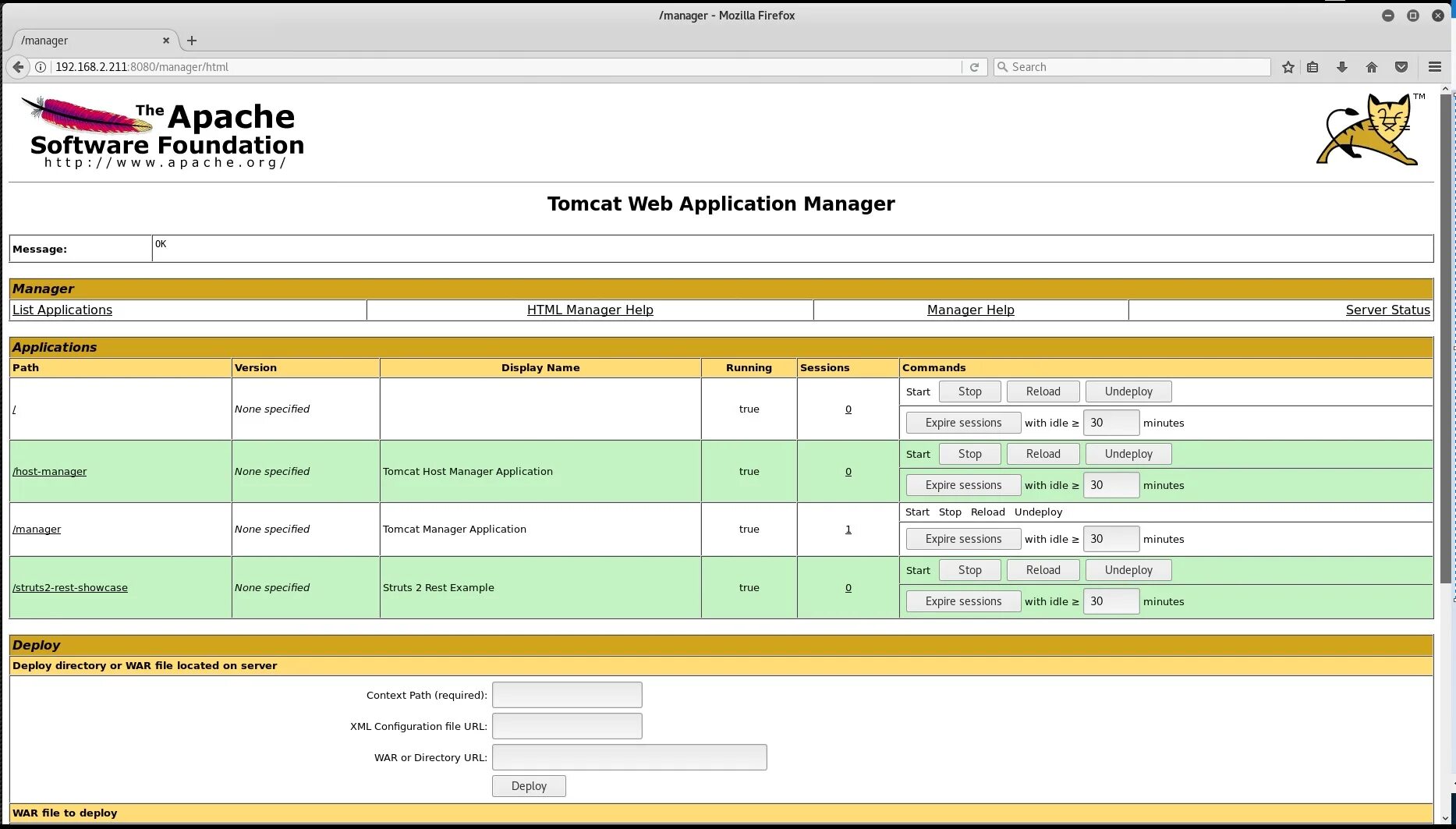The width and height of the screenshot is (1456, 829).
Task: Undeploy the /struts2-rest-showcase application
Action: (1128, 570)
